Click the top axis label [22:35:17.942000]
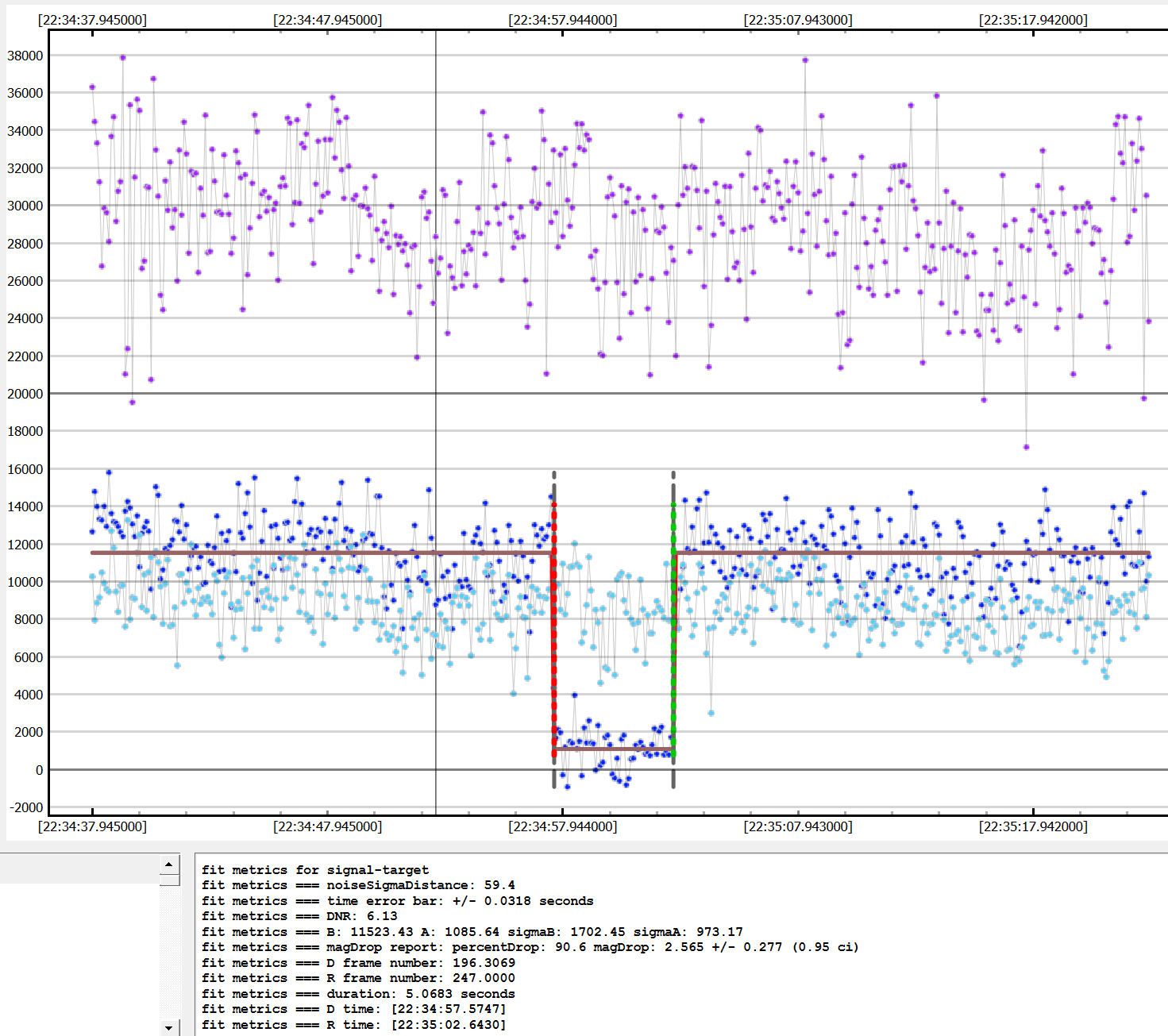 tap(1033, 20)
